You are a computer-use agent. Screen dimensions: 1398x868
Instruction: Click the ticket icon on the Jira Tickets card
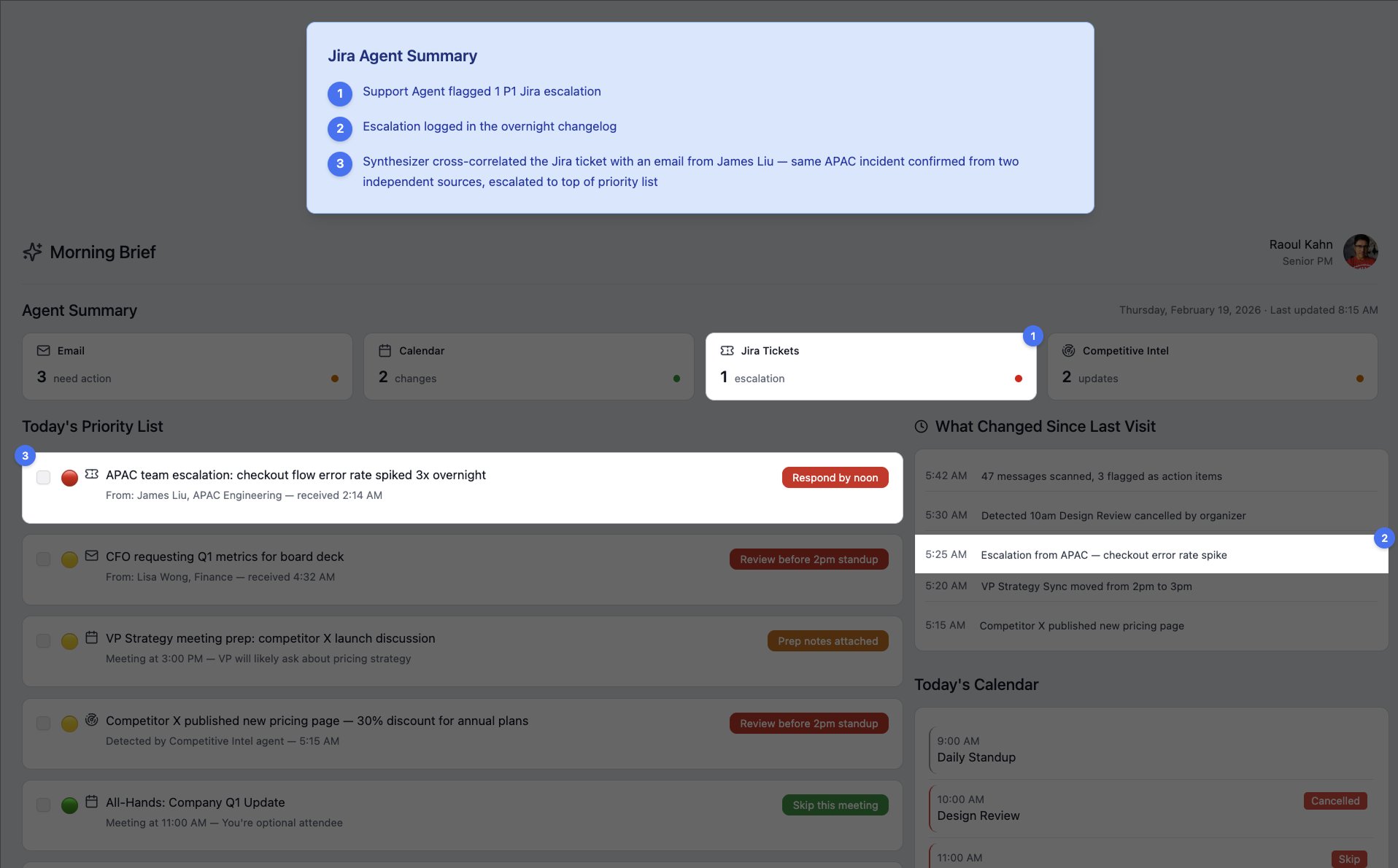point(727,350)
